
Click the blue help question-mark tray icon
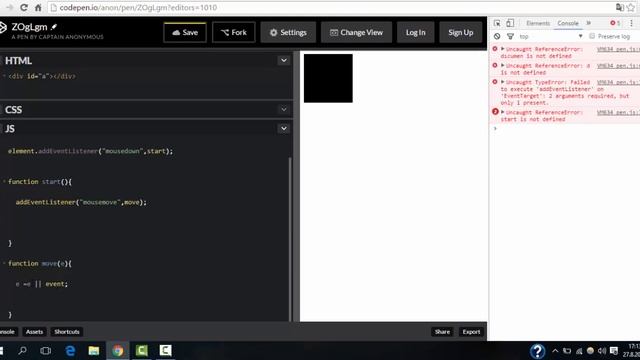pyautogui.click(x=537, y=351)
